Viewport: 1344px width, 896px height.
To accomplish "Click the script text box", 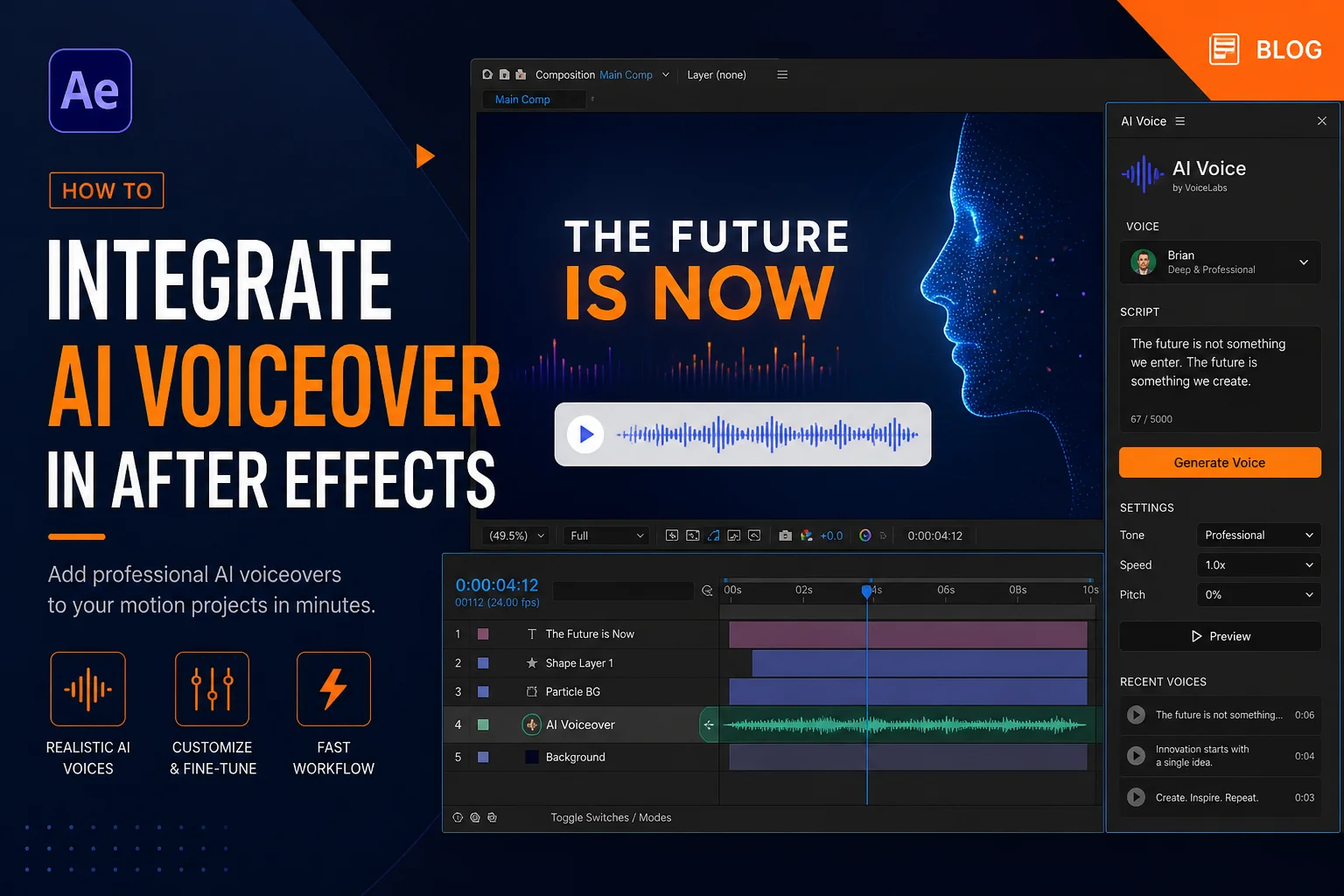I will click(1220, 379).
